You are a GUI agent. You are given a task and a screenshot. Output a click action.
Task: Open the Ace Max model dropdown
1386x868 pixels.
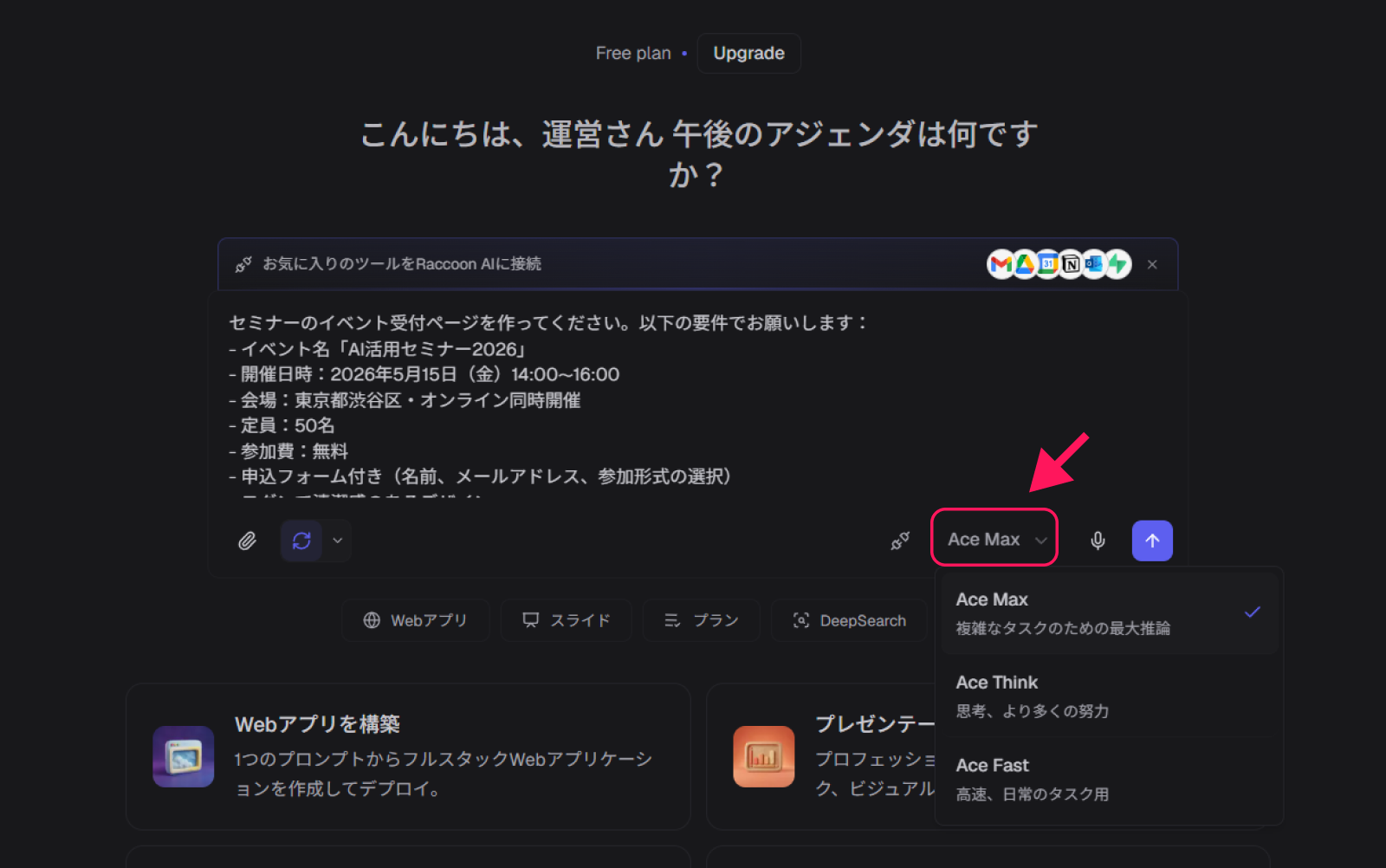(x=994, y=539)
